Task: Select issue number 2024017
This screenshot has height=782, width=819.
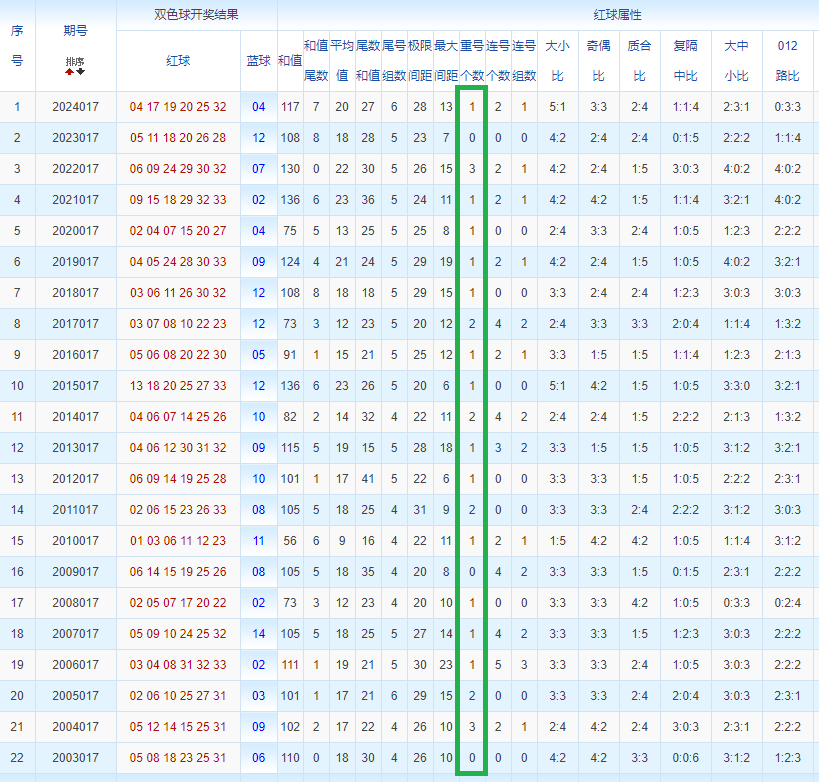Action: (75, 107)
